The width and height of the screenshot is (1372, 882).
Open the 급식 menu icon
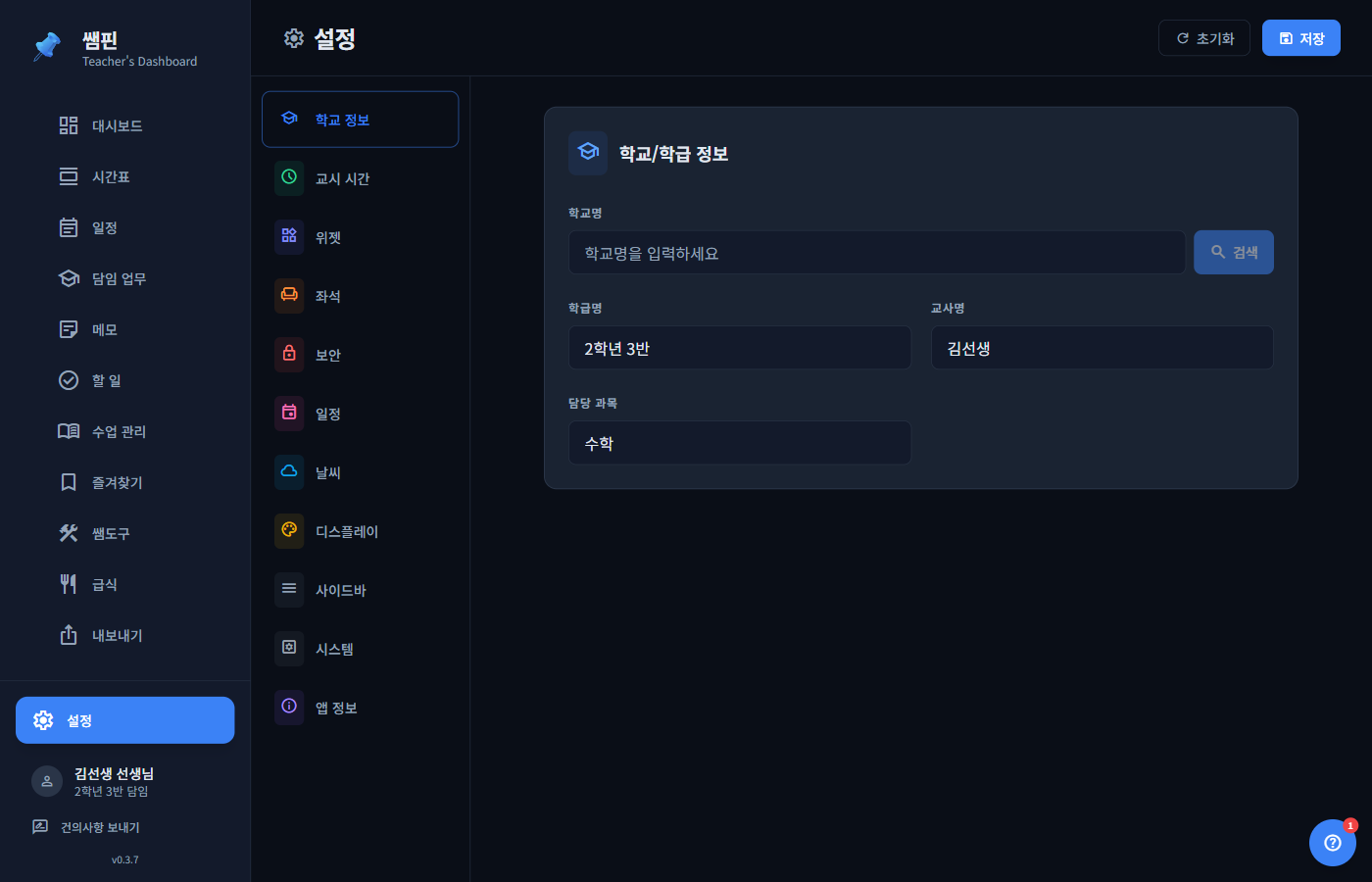pos(68,584)
